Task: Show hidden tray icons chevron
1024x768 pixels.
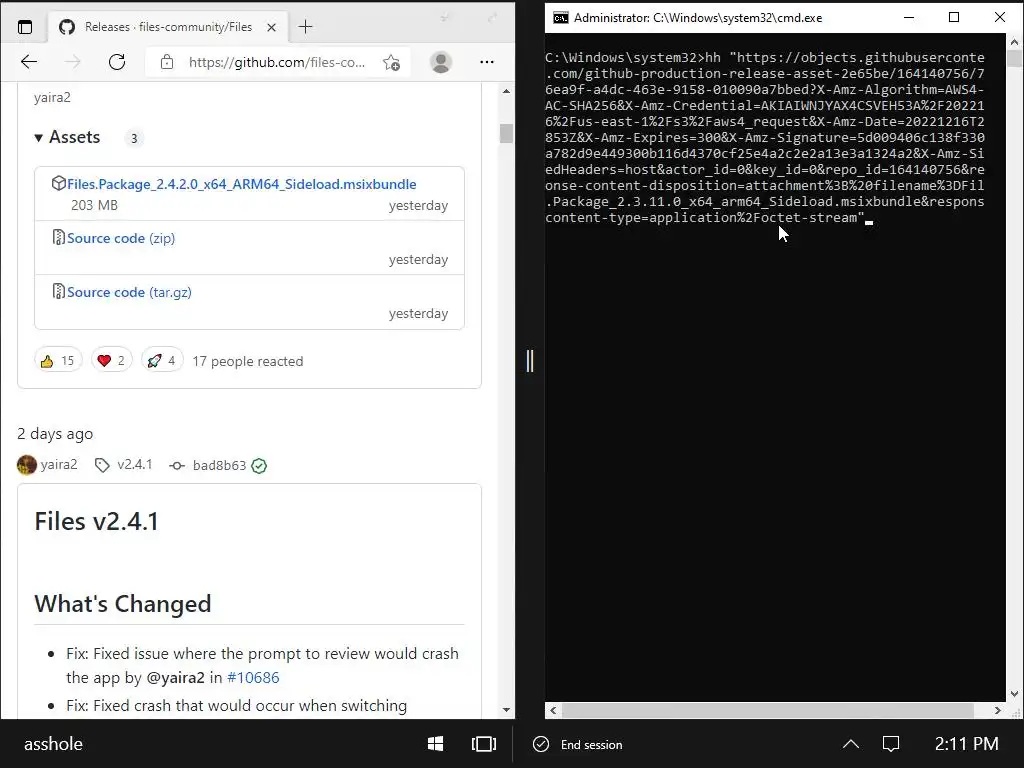Action: [x=850, y=744]
